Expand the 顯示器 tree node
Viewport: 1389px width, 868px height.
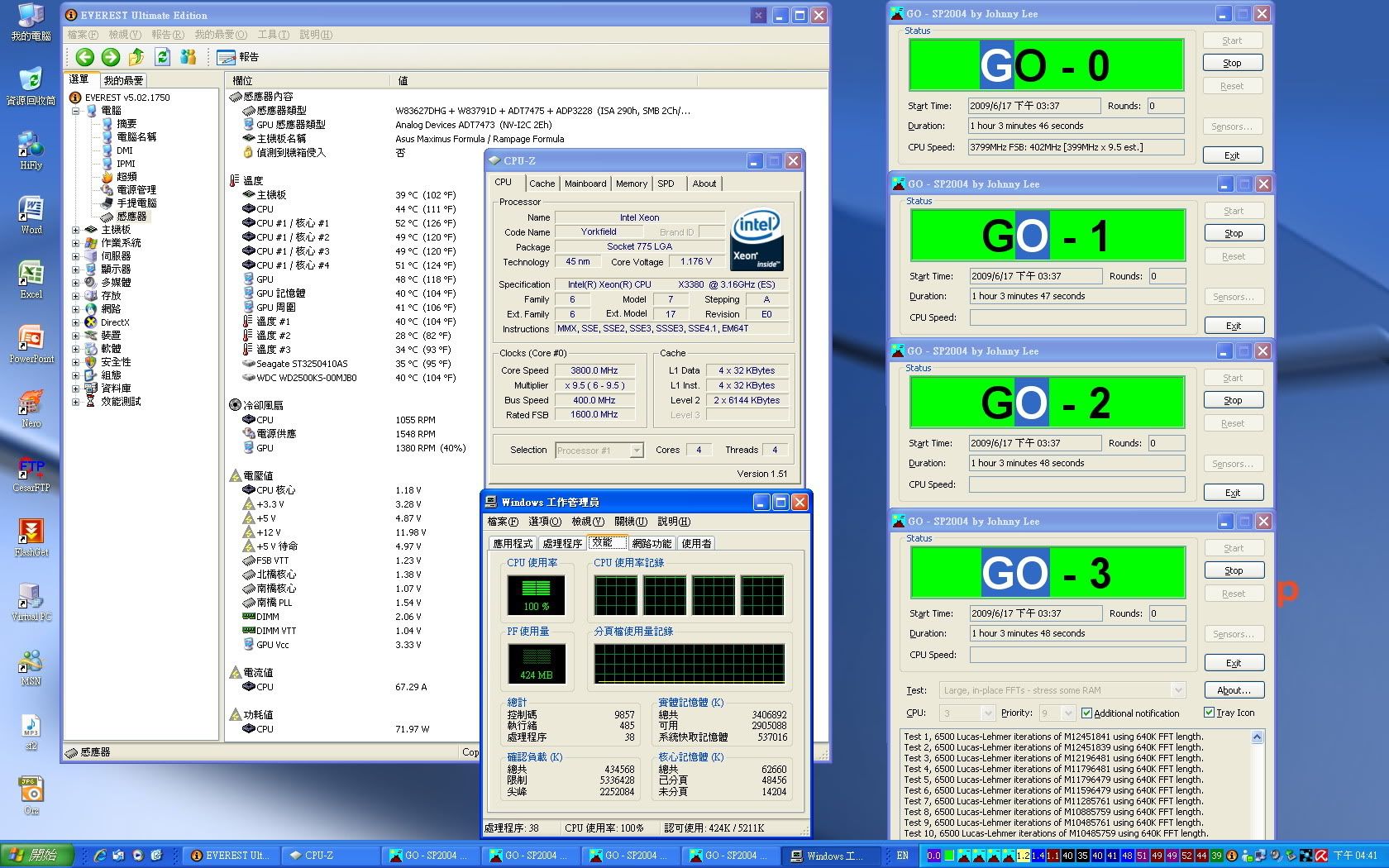pos(75,269)
